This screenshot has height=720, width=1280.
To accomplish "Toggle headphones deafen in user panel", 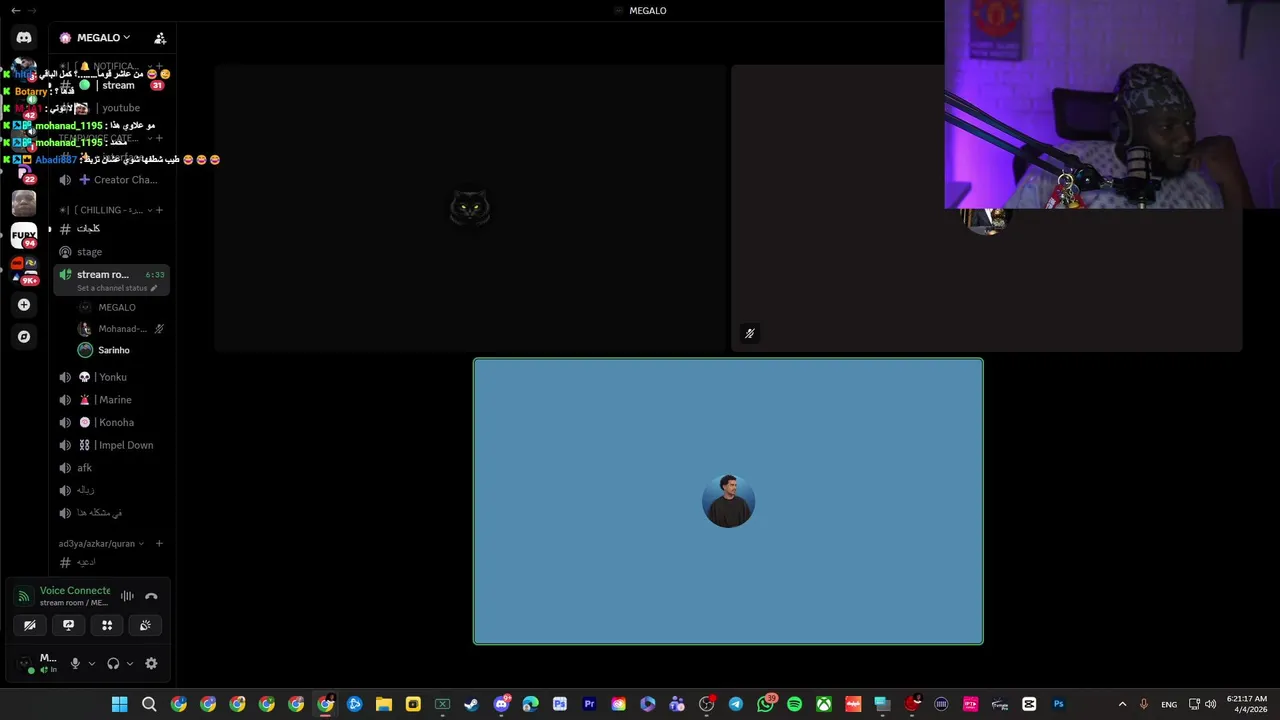I will (x=113, y=663).
